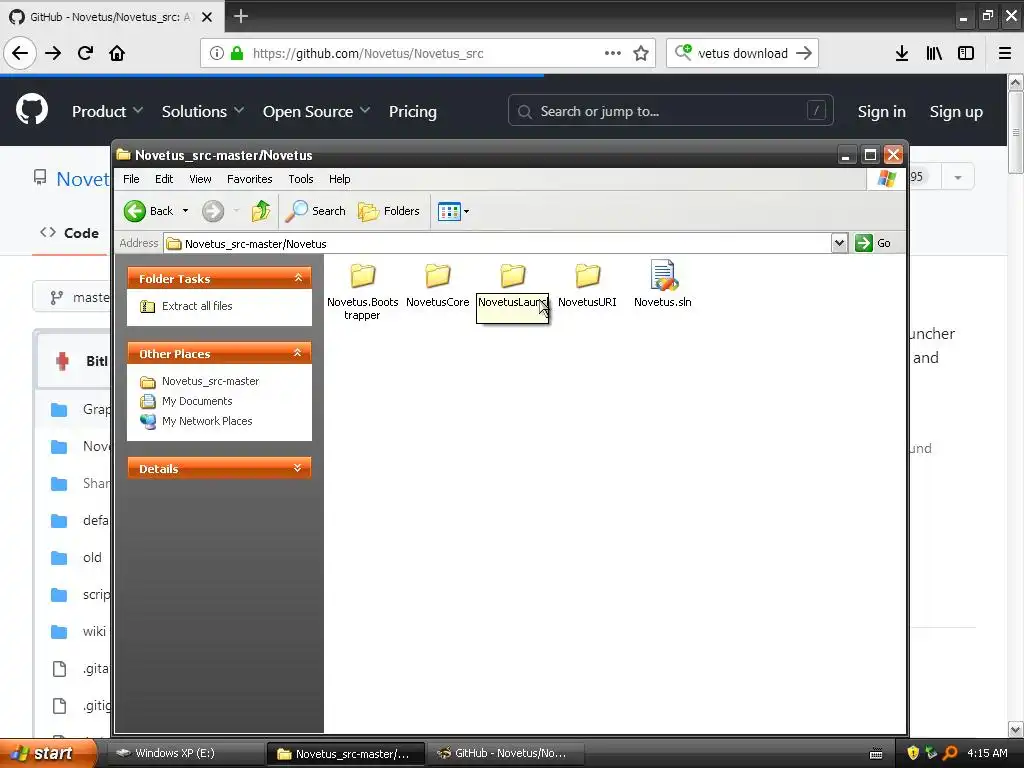Collapse the Folder Tasks panel
1024x768 pixels.
(x=298, y=278)
